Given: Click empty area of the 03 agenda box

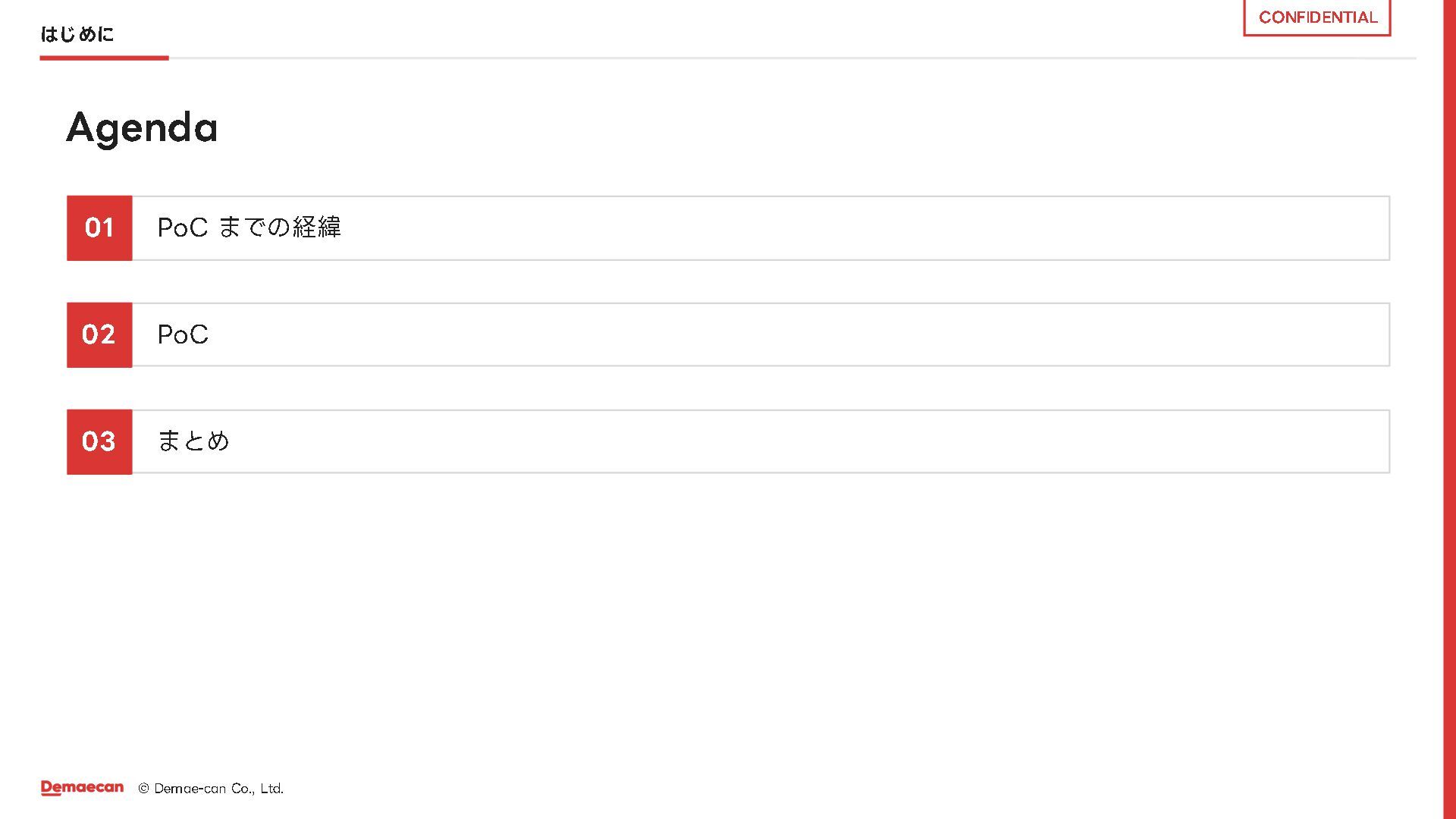Looking at the screenshot, I should (910, 441).
